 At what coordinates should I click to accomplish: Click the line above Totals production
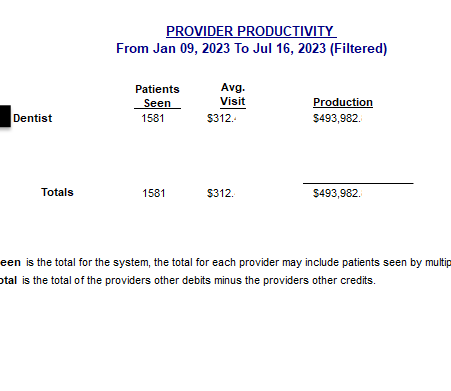point(358,183)
